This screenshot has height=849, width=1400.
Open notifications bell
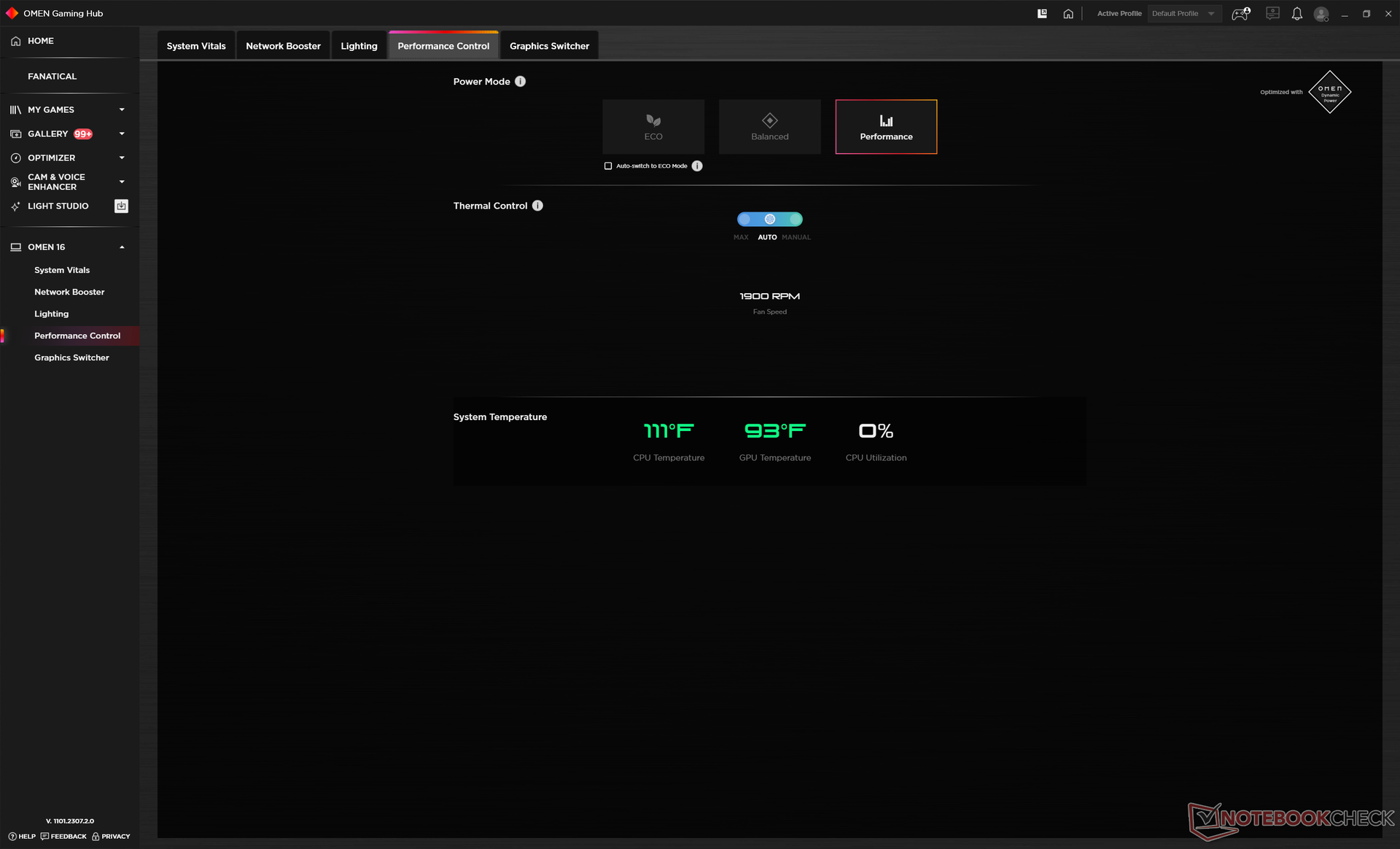tap(1296, 14)
